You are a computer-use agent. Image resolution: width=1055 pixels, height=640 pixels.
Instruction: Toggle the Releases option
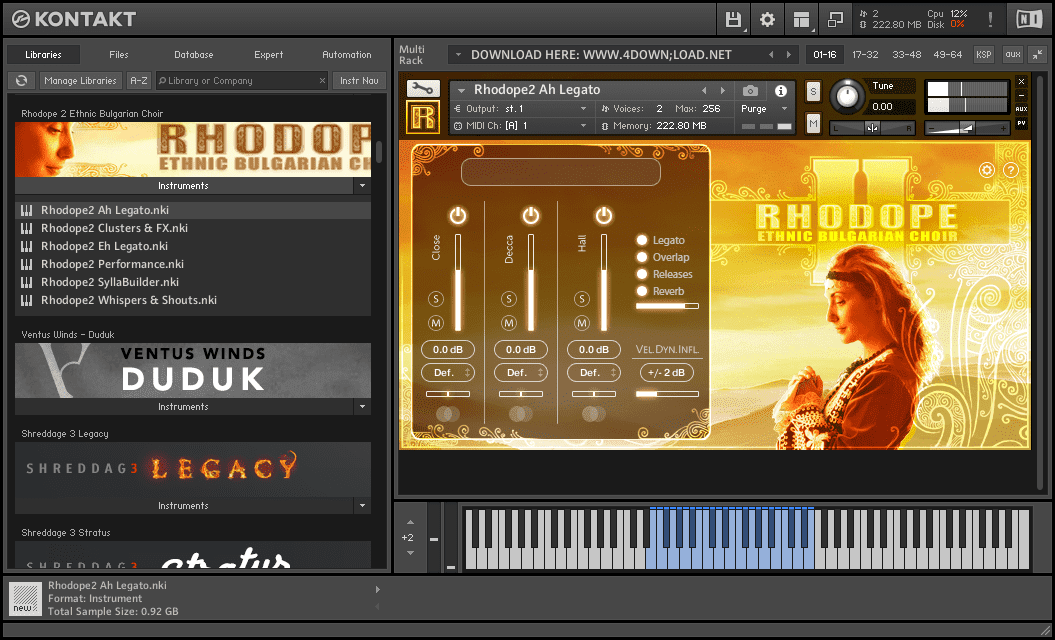(642, 274)
